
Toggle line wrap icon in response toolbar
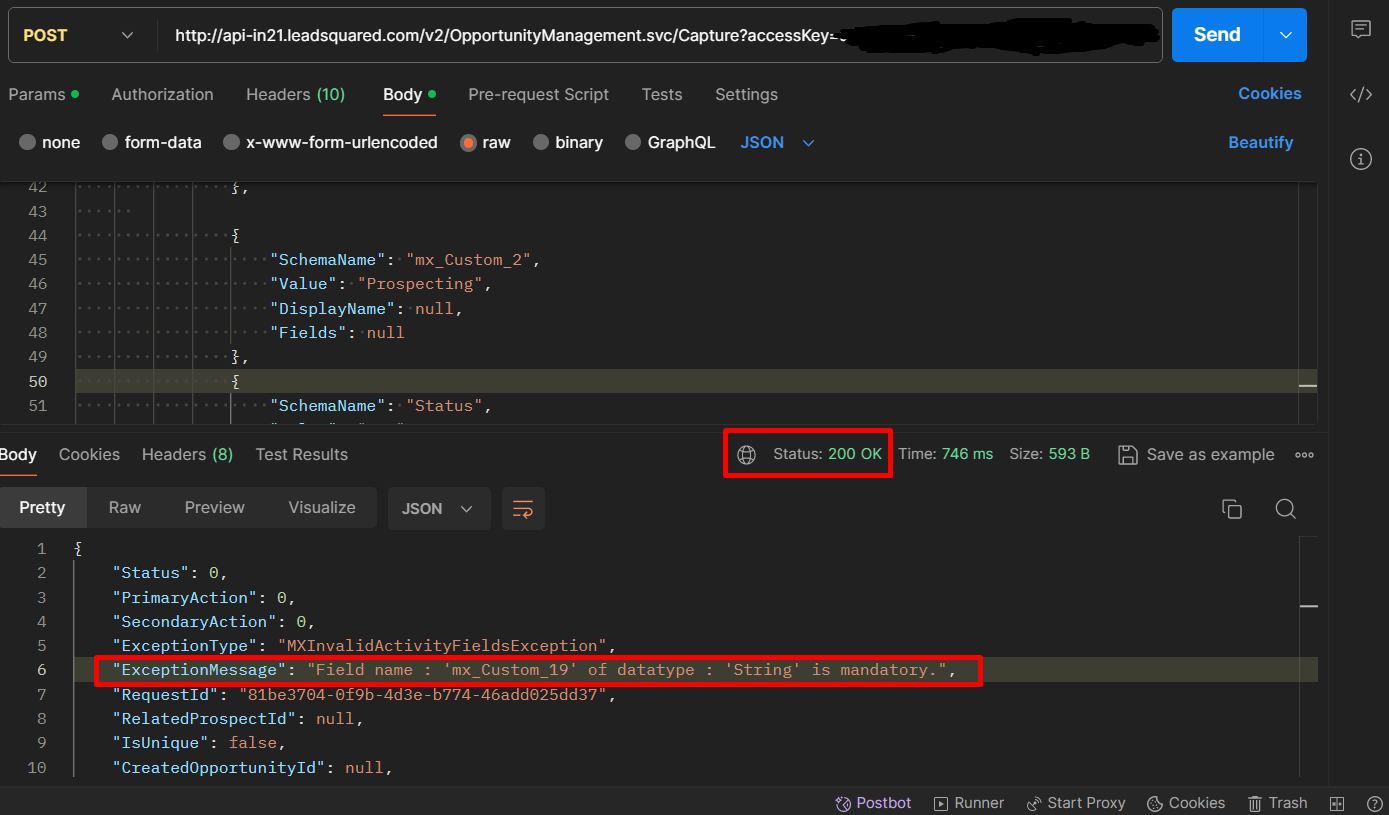pos(523,509)
